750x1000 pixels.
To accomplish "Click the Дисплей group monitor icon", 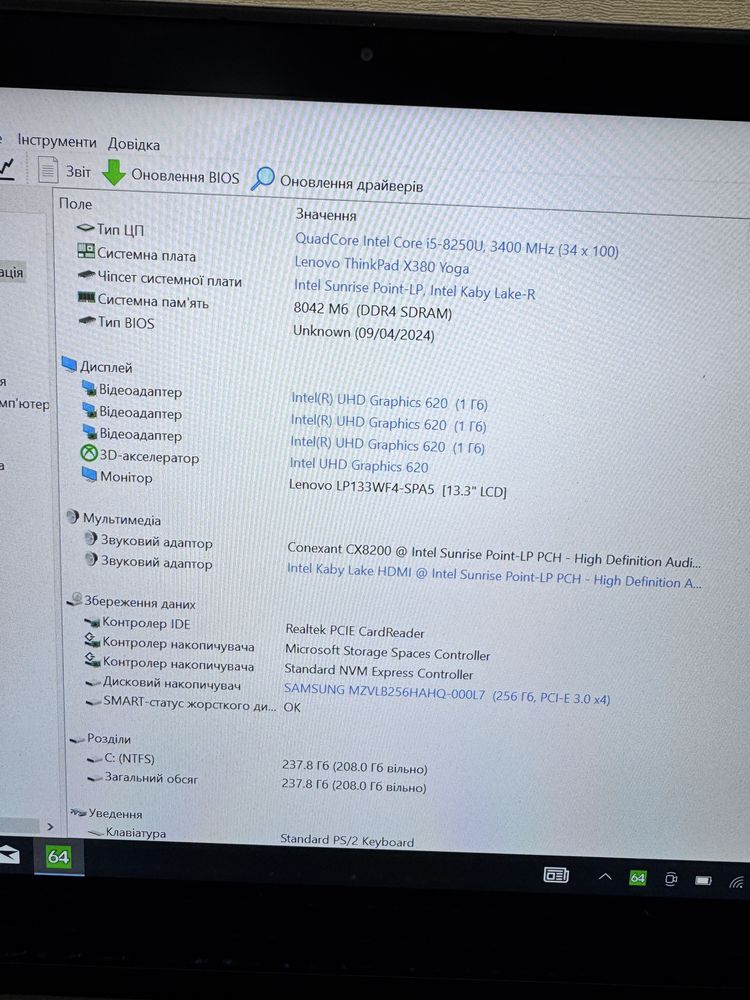I will [x=69, y=364].
